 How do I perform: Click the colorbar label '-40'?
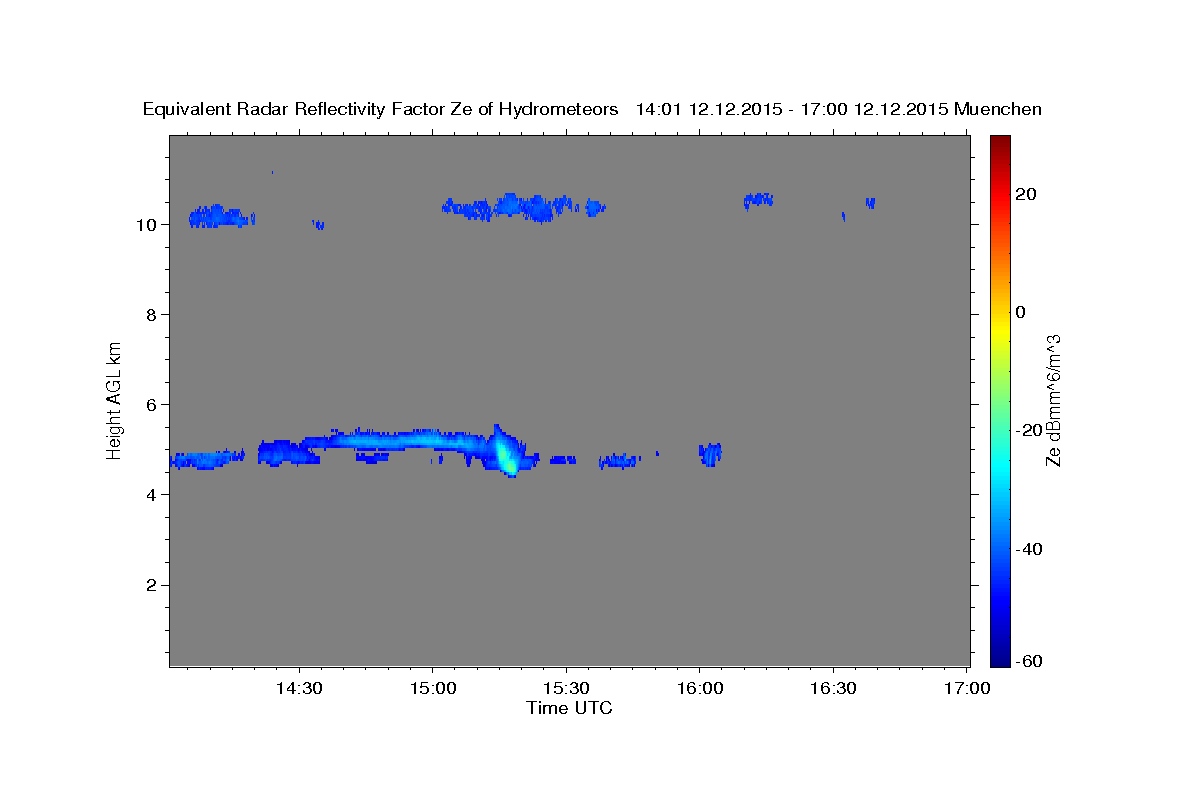[1027, 548]
